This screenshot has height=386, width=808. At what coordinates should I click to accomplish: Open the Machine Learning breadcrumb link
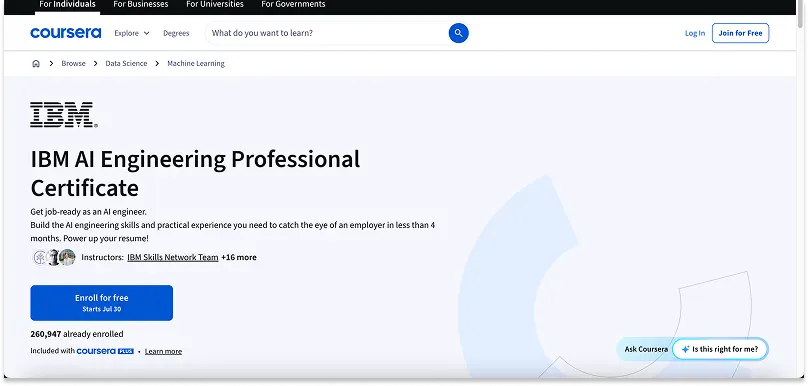point(196,63)
